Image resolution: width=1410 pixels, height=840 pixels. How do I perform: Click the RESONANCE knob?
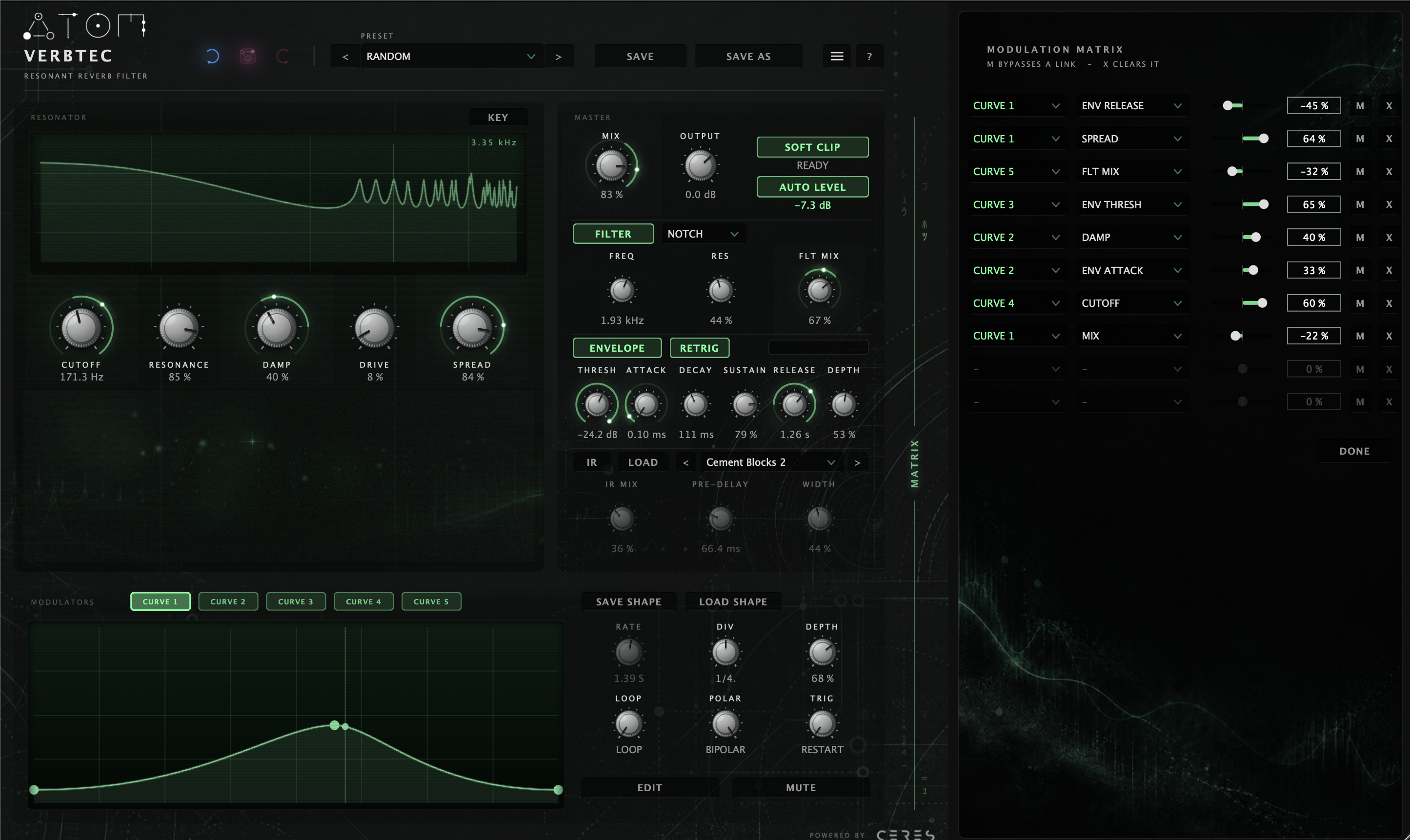(x=179, y=328)
